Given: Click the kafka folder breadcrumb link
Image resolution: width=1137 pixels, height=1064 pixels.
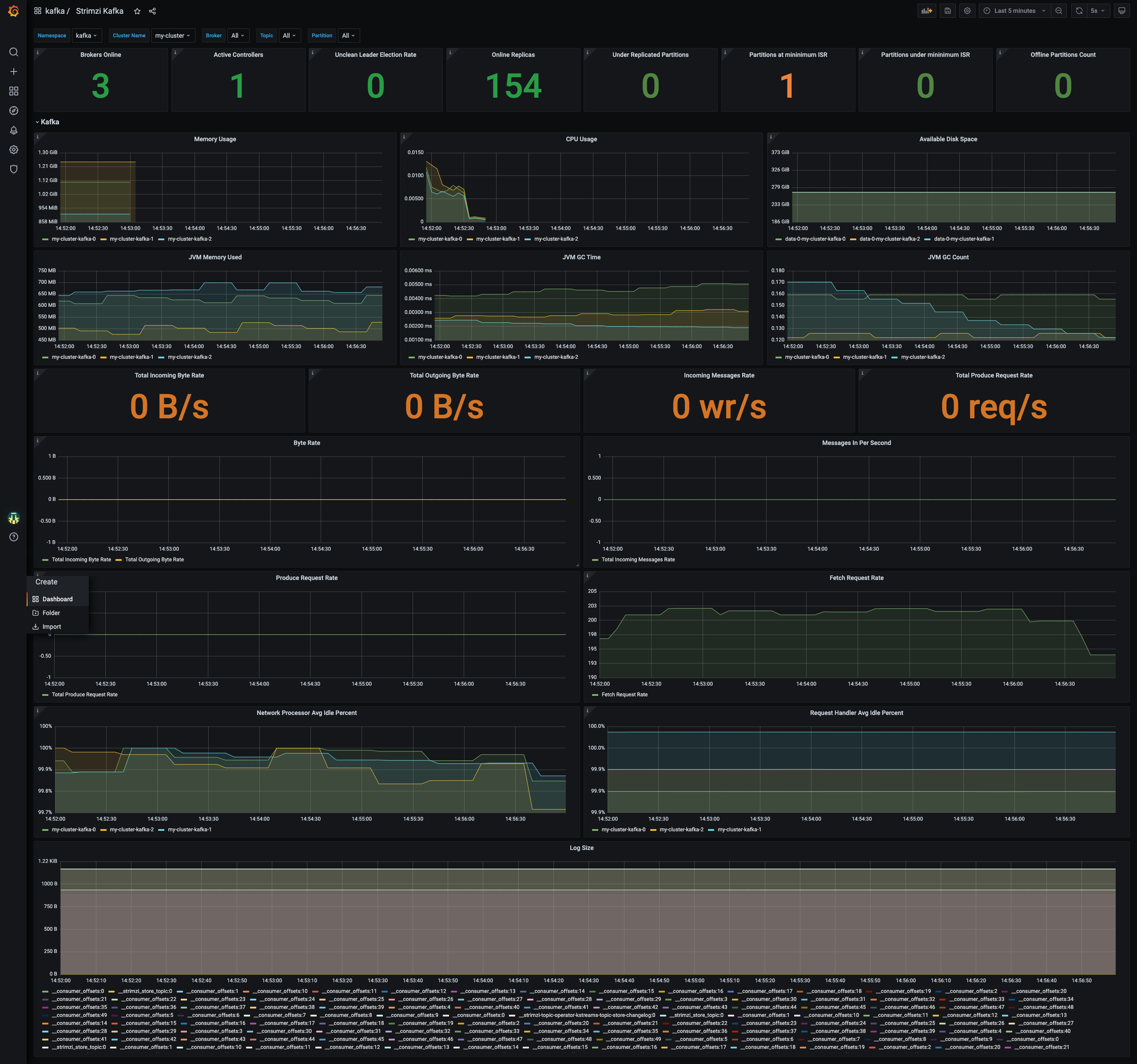Looking at the screenshot, I should (55, 11).
